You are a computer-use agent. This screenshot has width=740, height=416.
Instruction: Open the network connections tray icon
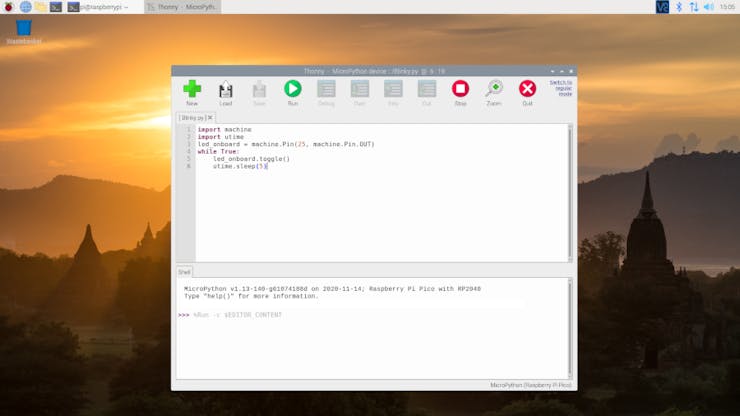[693, 7]
